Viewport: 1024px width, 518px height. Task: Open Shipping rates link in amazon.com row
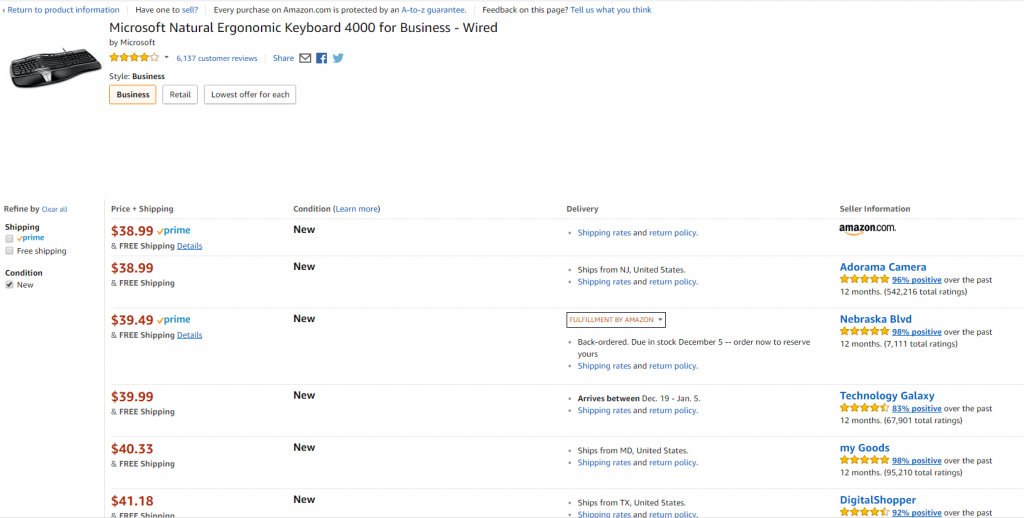coord(604,233)
